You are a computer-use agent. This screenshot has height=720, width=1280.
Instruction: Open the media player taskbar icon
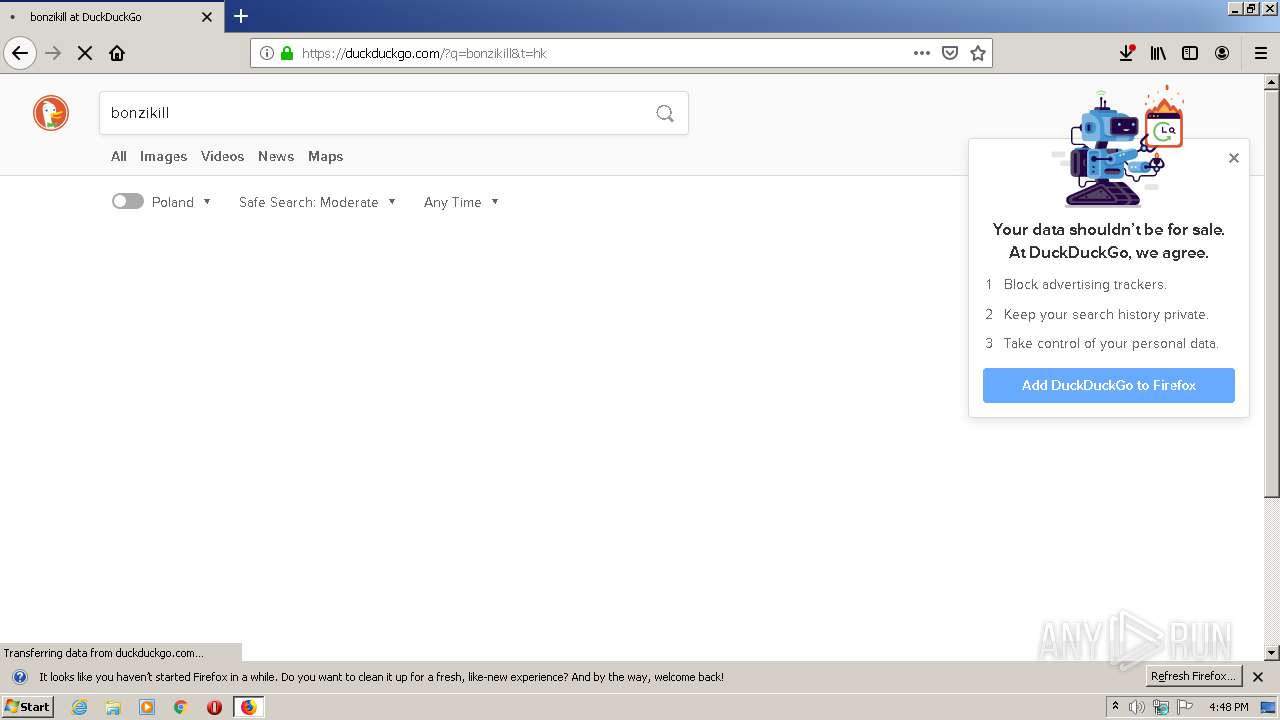point(147,707)
